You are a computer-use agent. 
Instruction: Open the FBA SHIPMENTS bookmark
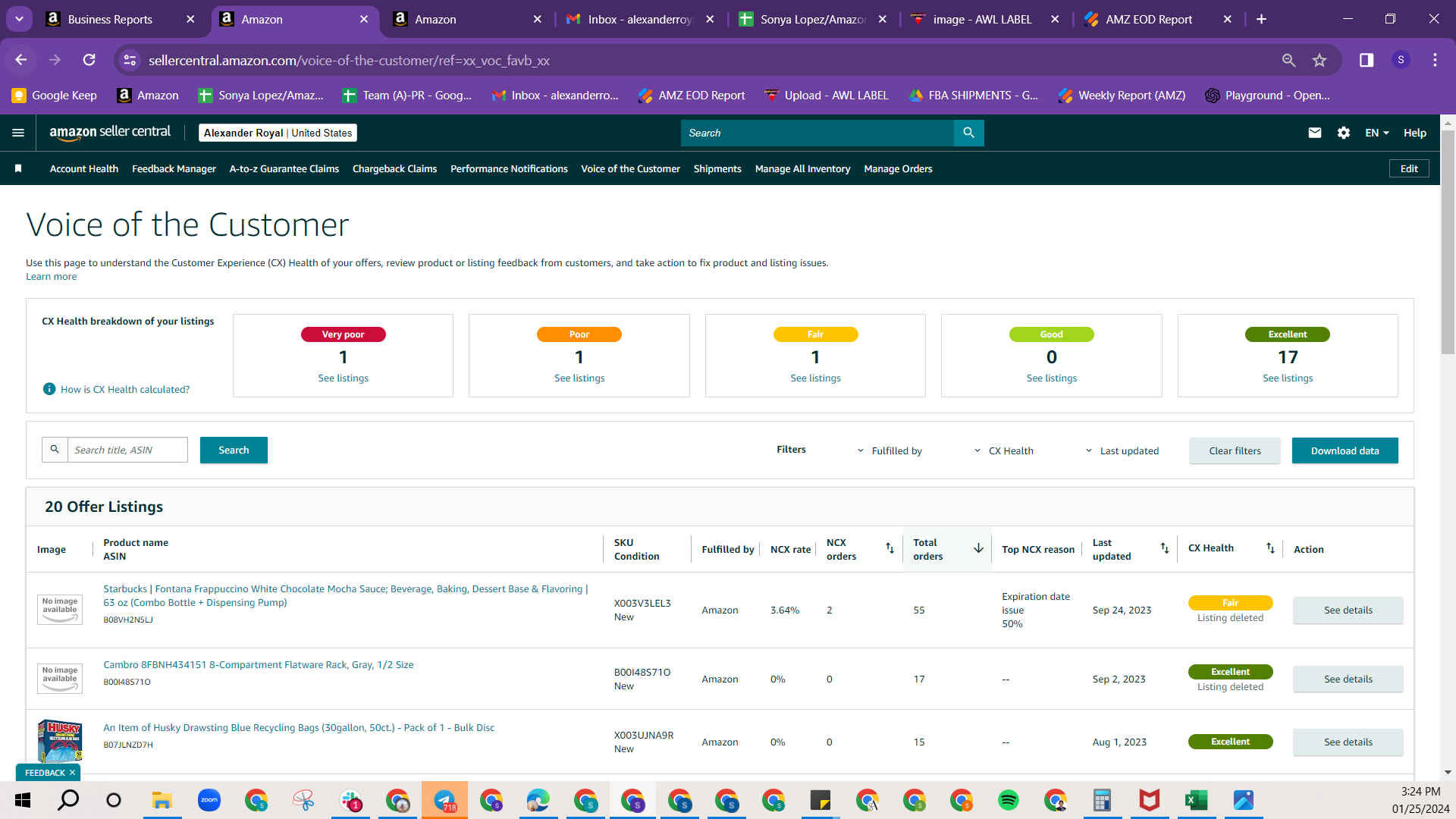pyautogui.click(x=974, y=95)
